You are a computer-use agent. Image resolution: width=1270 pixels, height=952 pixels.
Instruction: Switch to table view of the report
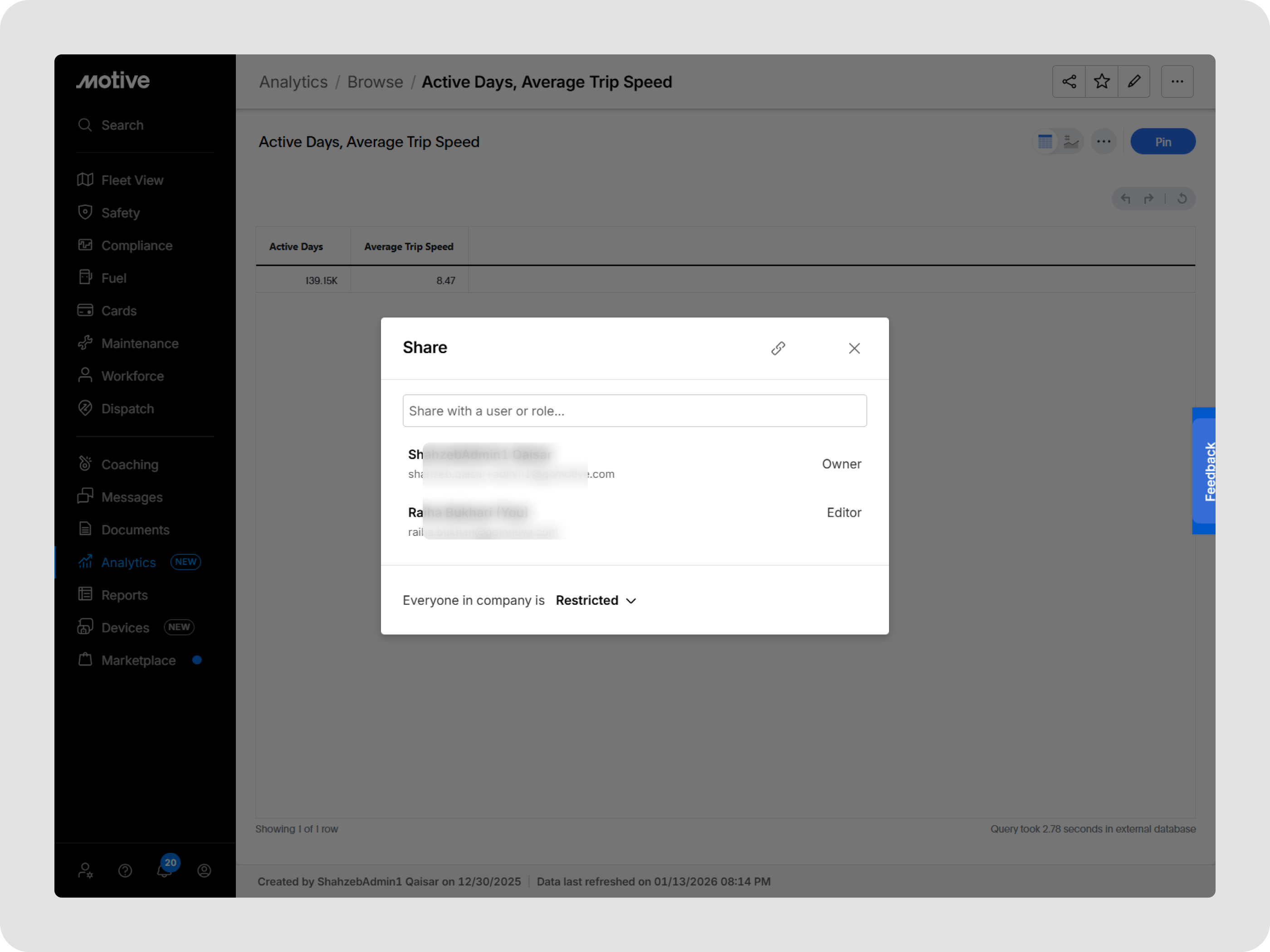[1045, 141]
